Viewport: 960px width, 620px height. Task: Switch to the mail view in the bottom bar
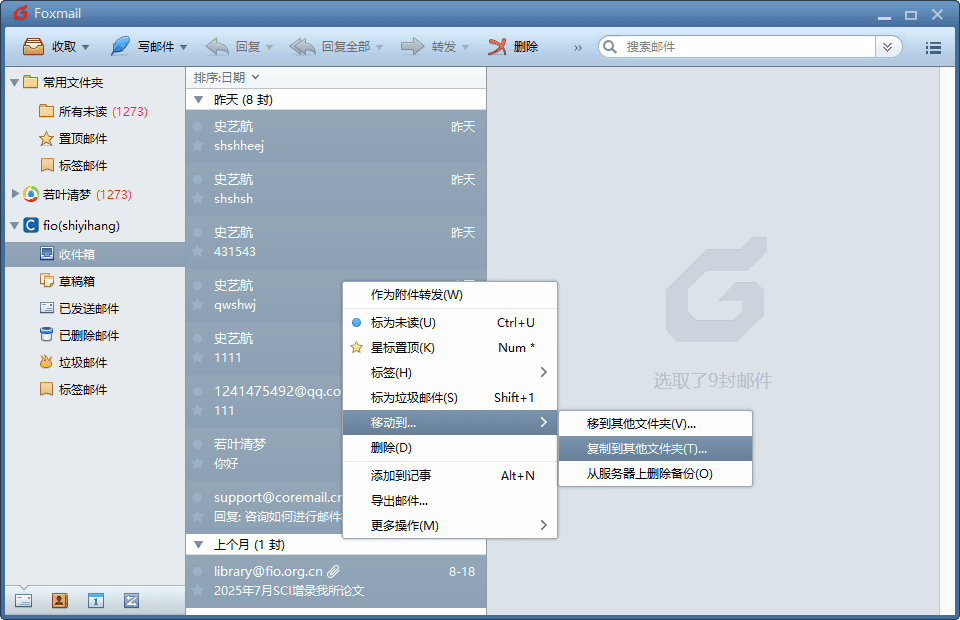coord(24,600)
